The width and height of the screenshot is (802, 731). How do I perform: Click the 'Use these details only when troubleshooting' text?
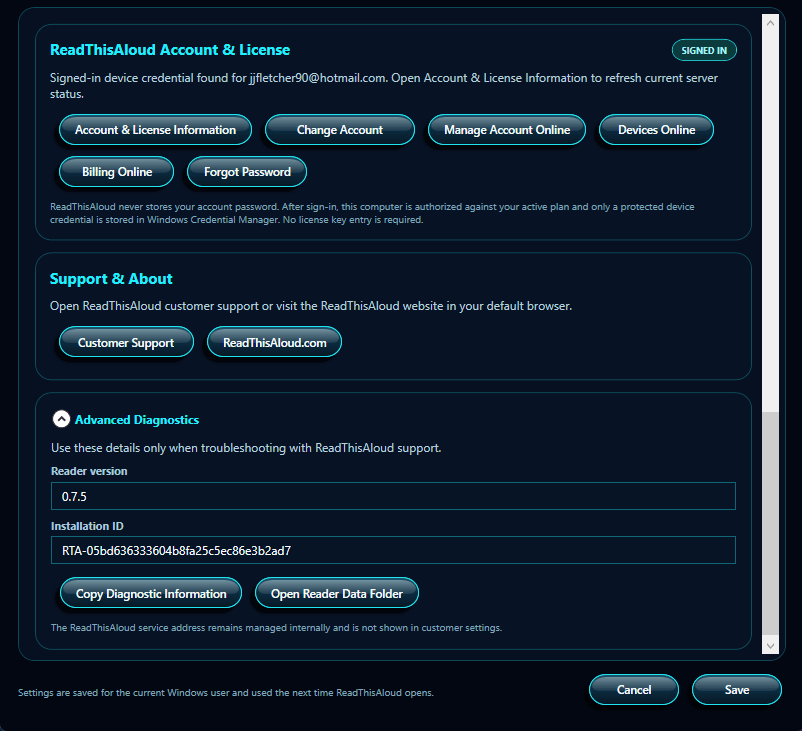tap(246, 448)
